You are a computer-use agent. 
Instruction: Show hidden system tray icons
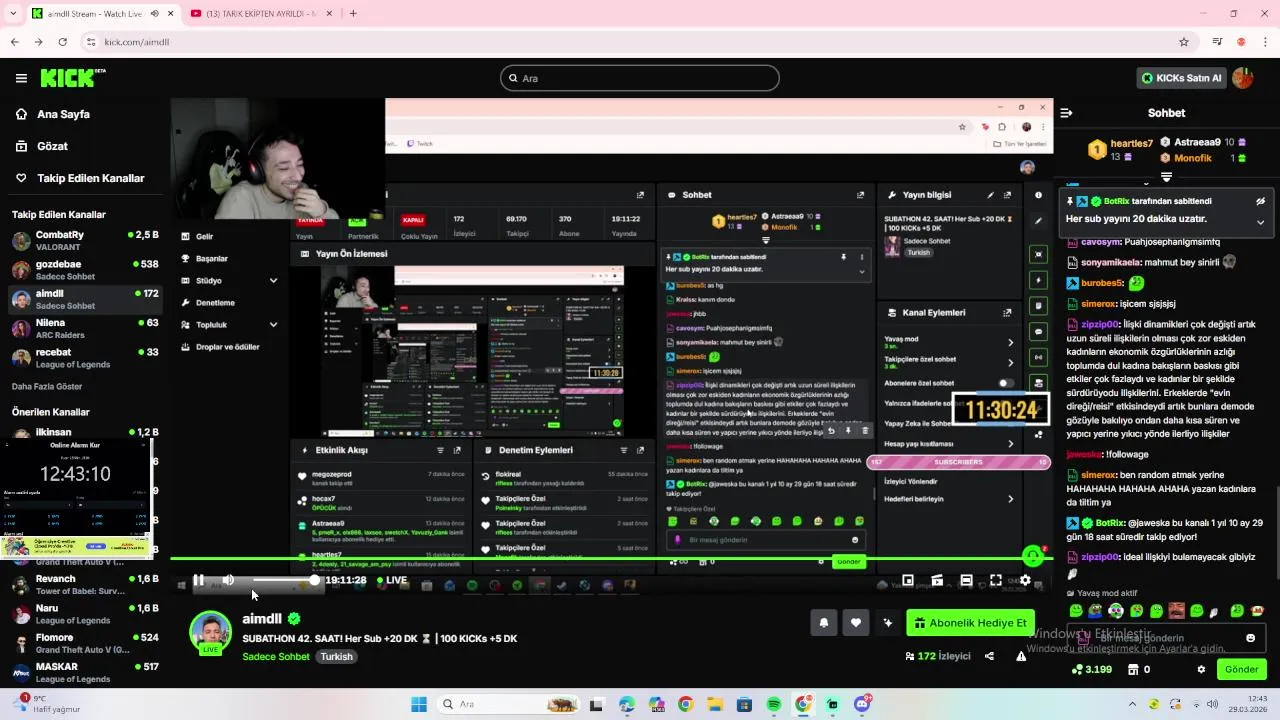[x=1133, y=704]
